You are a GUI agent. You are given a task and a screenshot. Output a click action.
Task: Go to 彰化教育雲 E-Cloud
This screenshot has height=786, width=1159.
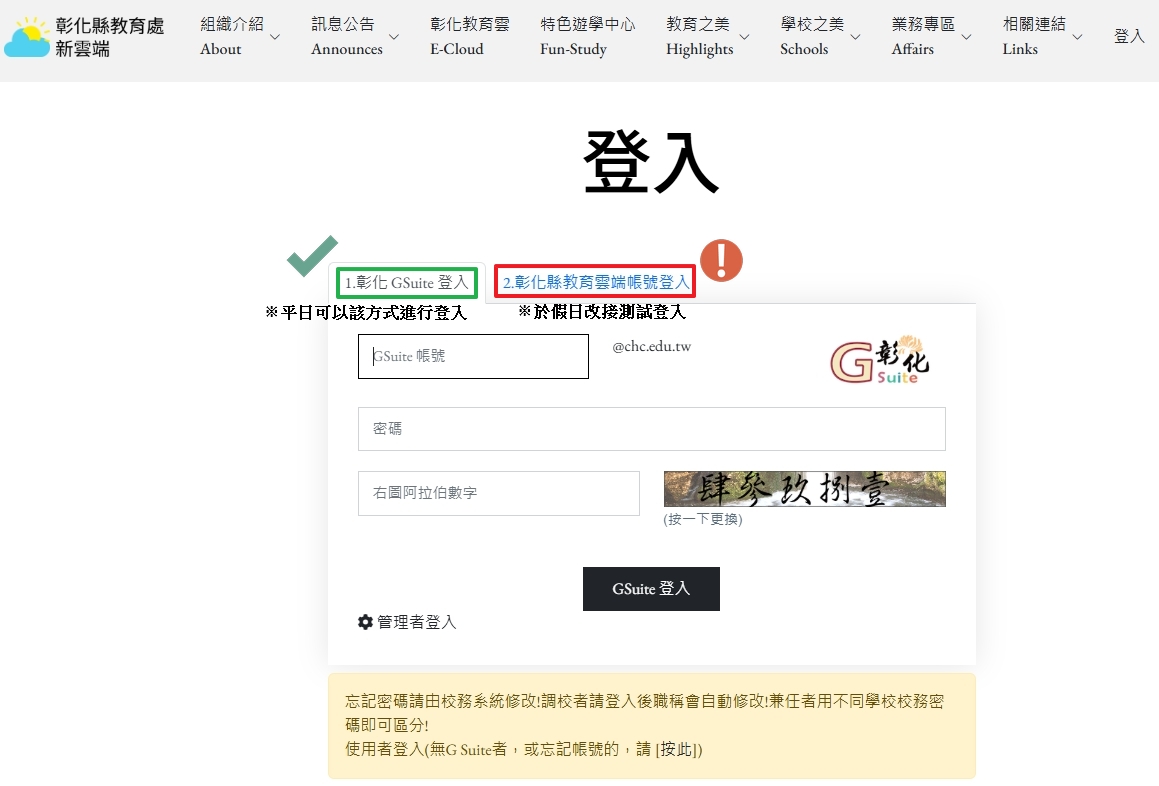[x=470, y=36]
